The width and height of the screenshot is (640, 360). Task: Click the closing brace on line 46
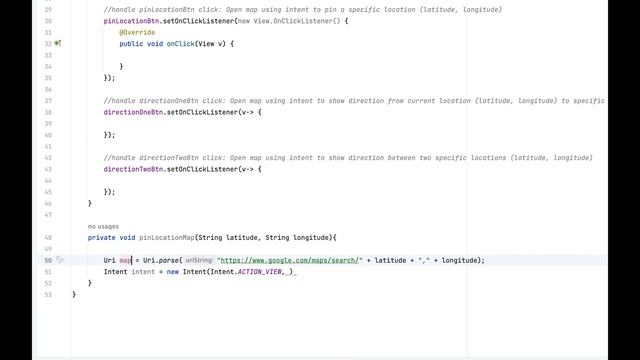[90, 203]
